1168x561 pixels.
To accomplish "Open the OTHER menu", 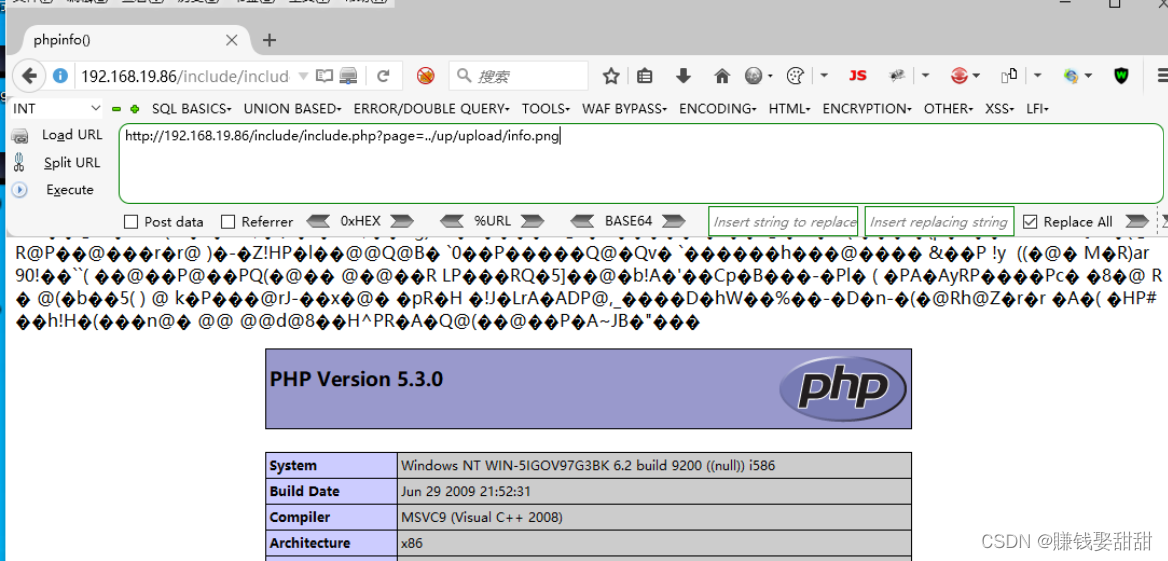I will 948,109.
